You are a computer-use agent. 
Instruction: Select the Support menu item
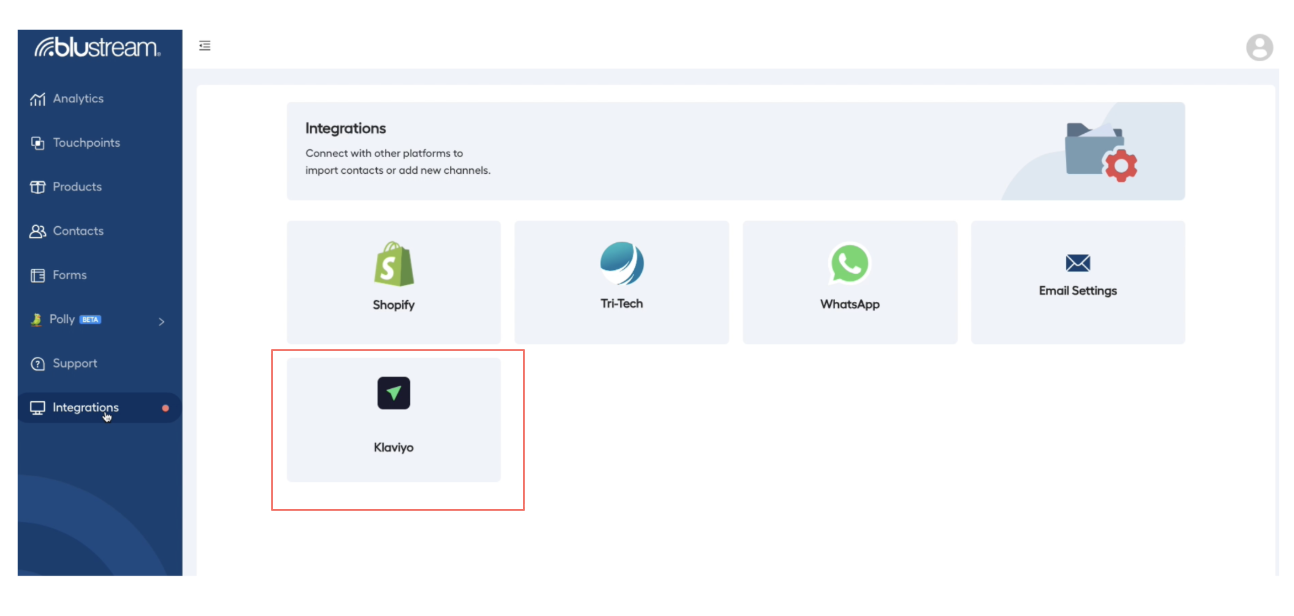75,364
